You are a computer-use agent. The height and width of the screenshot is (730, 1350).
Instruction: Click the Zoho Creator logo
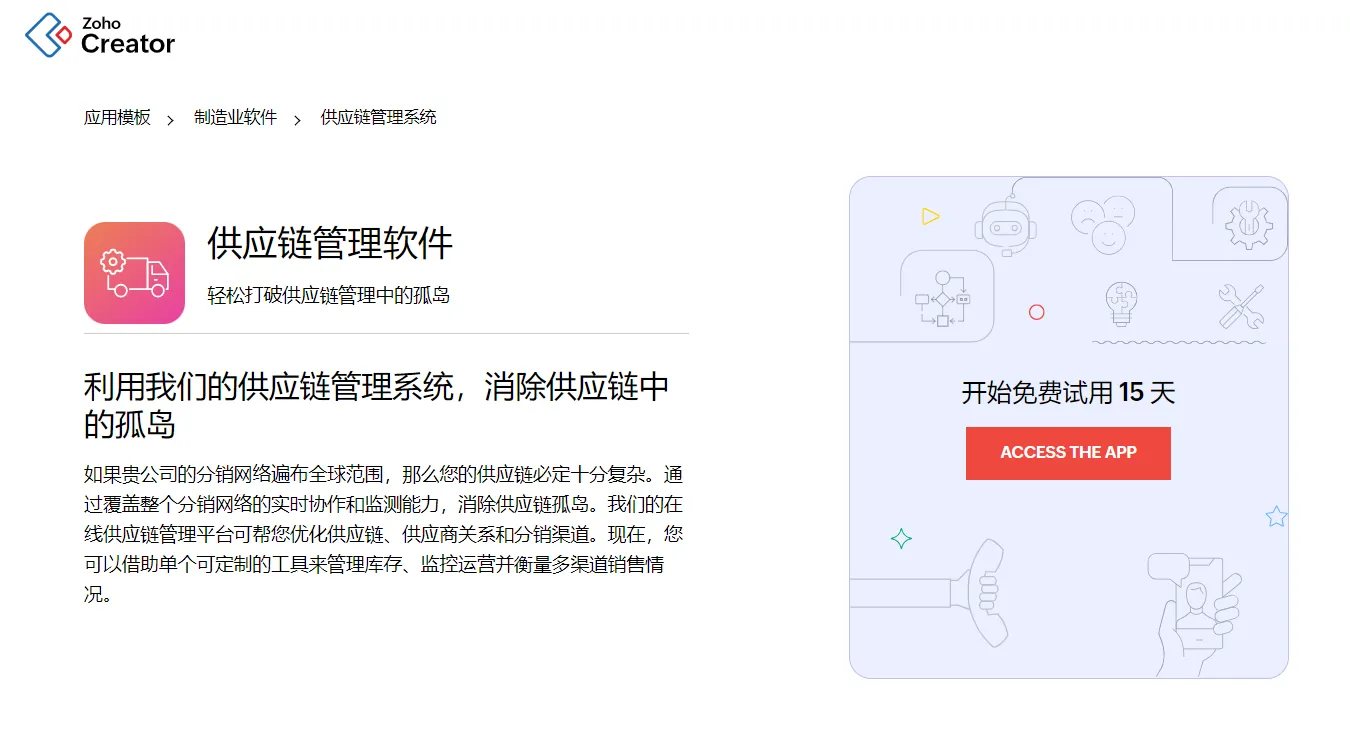(100, 35)
